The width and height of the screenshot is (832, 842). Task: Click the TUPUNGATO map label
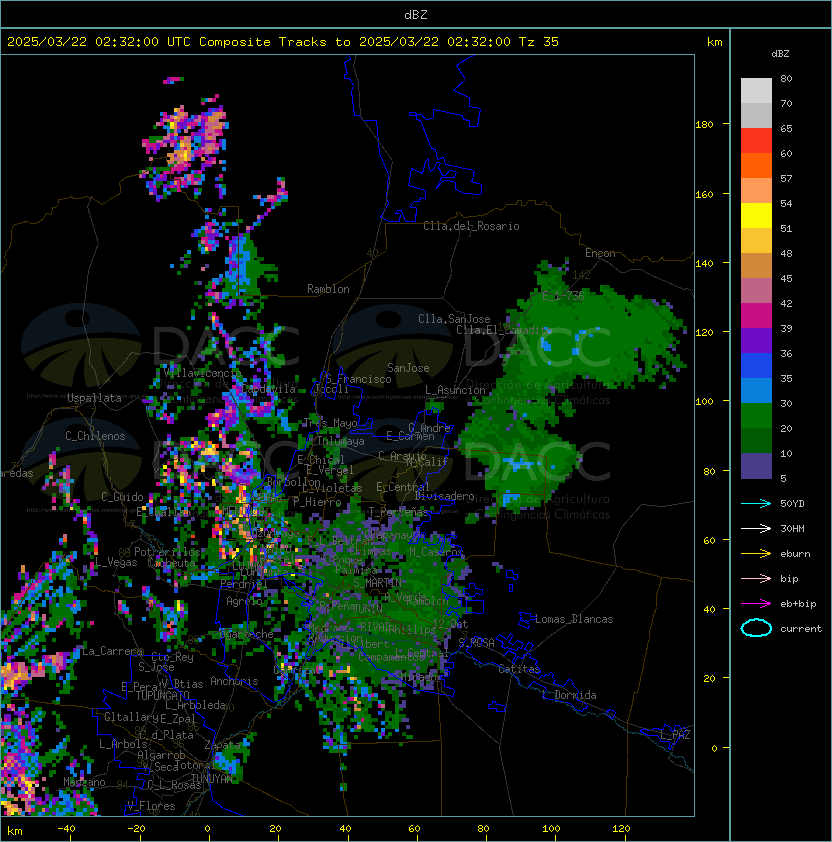point(162,695)
